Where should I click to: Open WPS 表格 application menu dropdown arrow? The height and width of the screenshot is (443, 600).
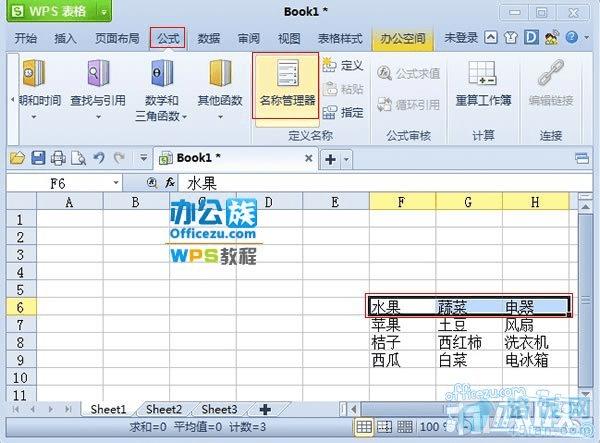tap(104, 12)
